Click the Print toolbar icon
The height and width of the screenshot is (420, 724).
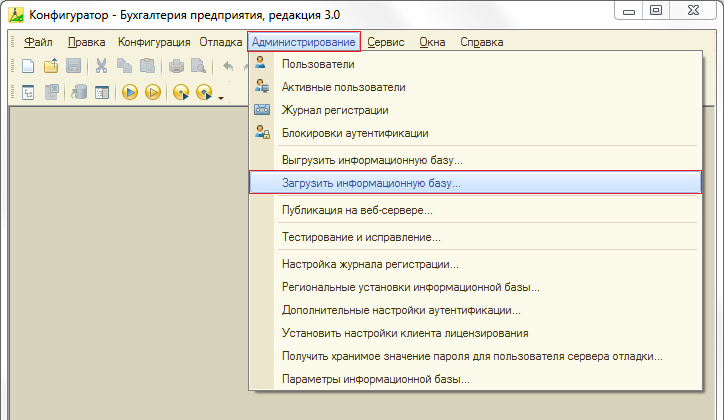click(x=176, y=66)
